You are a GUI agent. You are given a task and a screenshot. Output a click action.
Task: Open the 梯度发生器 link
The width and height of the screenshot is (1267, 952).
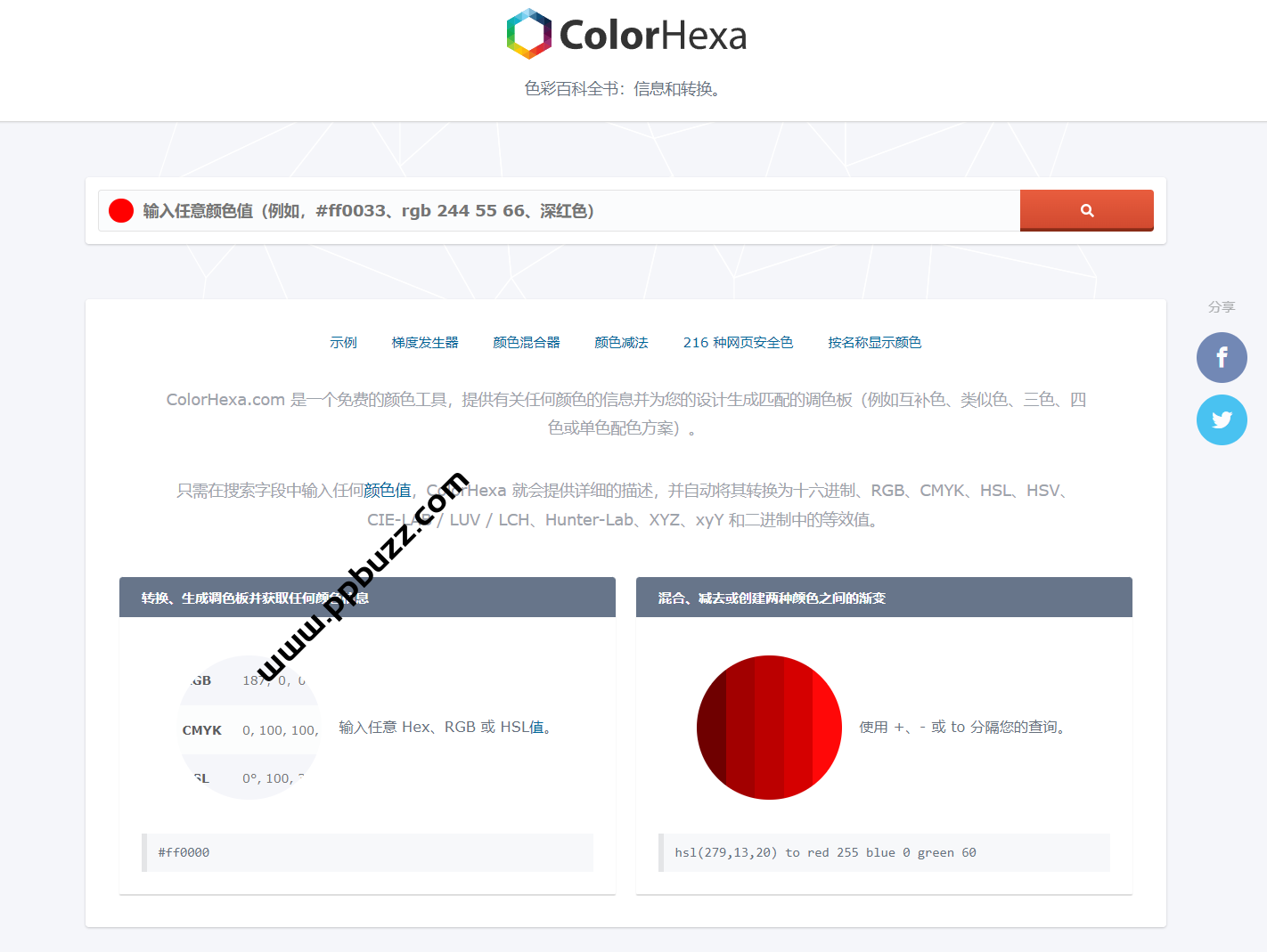tap(425, 342)
